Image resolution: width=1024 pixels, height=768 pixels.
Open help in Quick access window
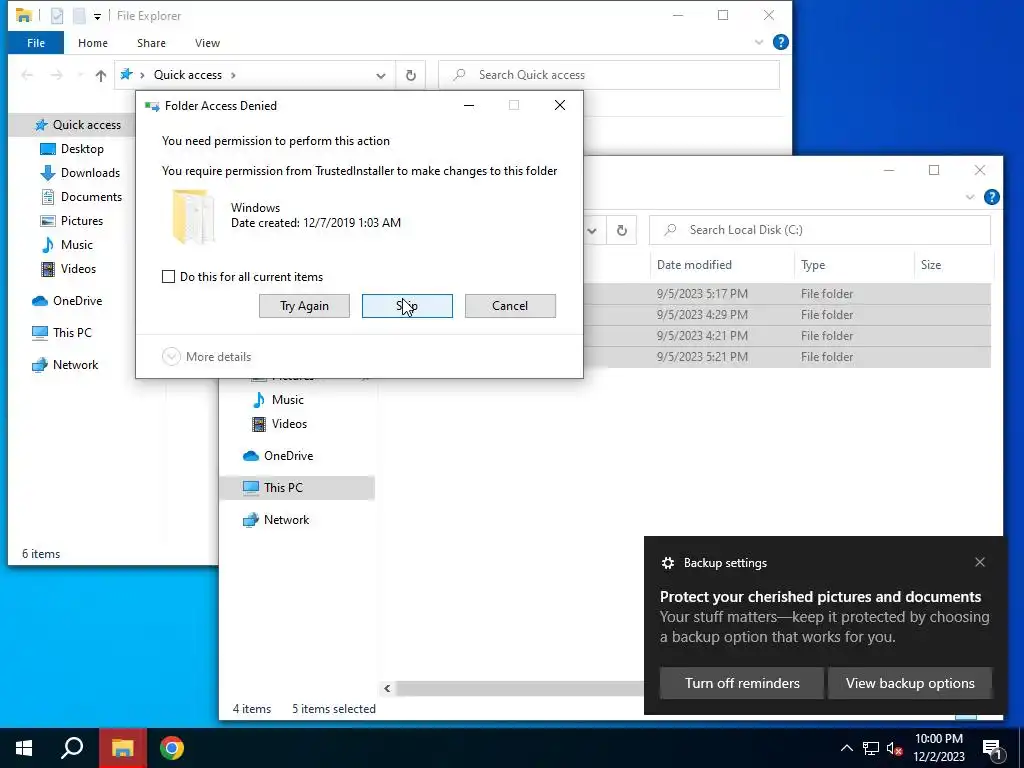tap(780, 42)
